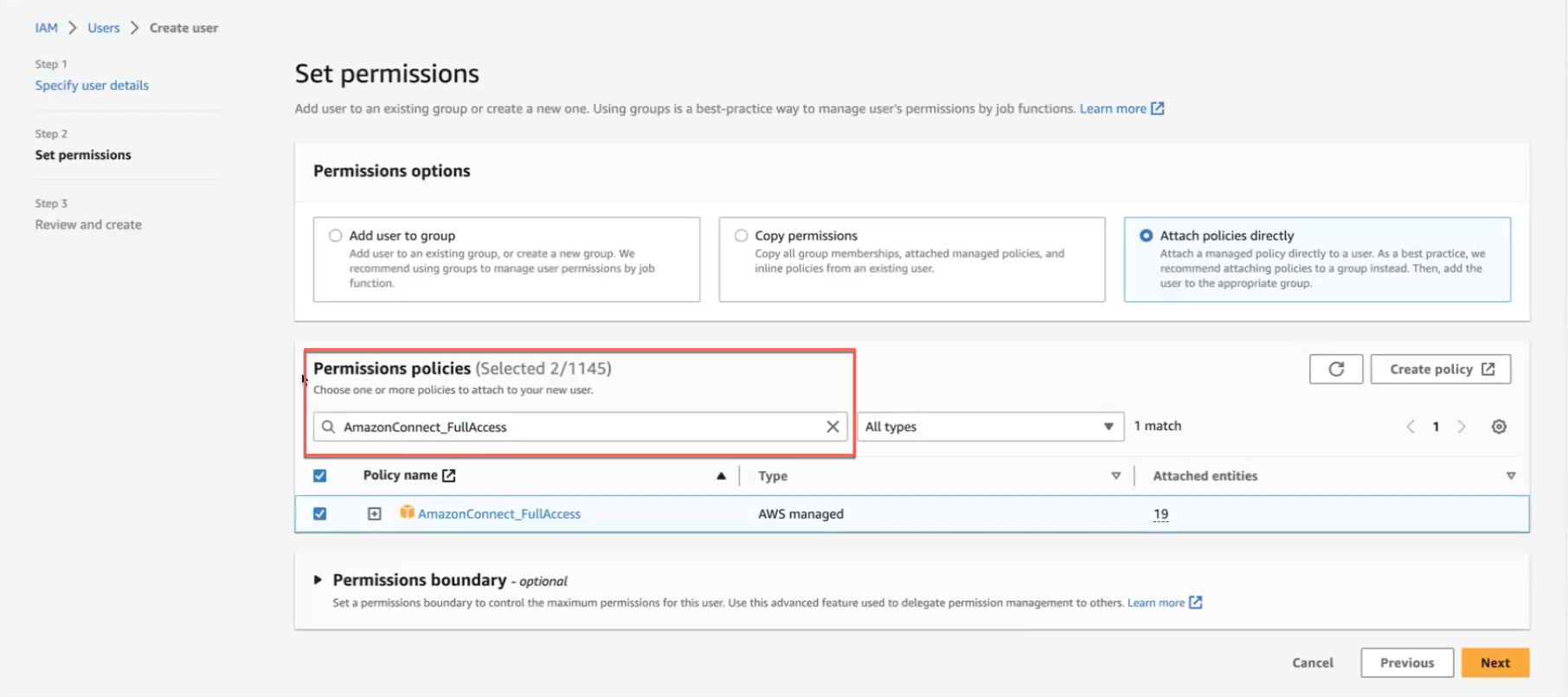
Task: Open table preferences gear icon
Action: point(1499,427)
